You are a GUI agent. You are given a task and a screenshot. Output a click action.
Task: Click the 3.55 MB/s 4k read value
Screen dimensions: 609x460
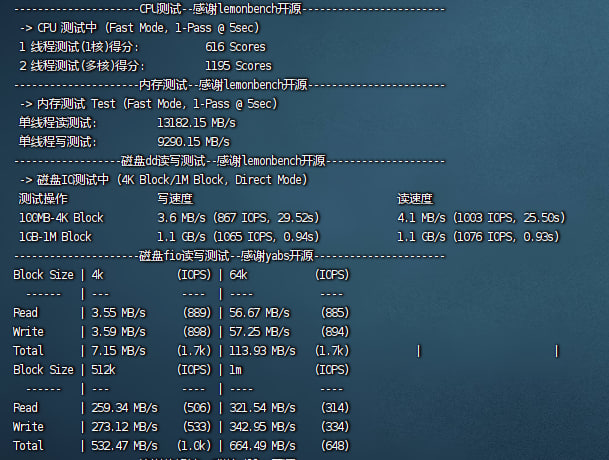118,313
